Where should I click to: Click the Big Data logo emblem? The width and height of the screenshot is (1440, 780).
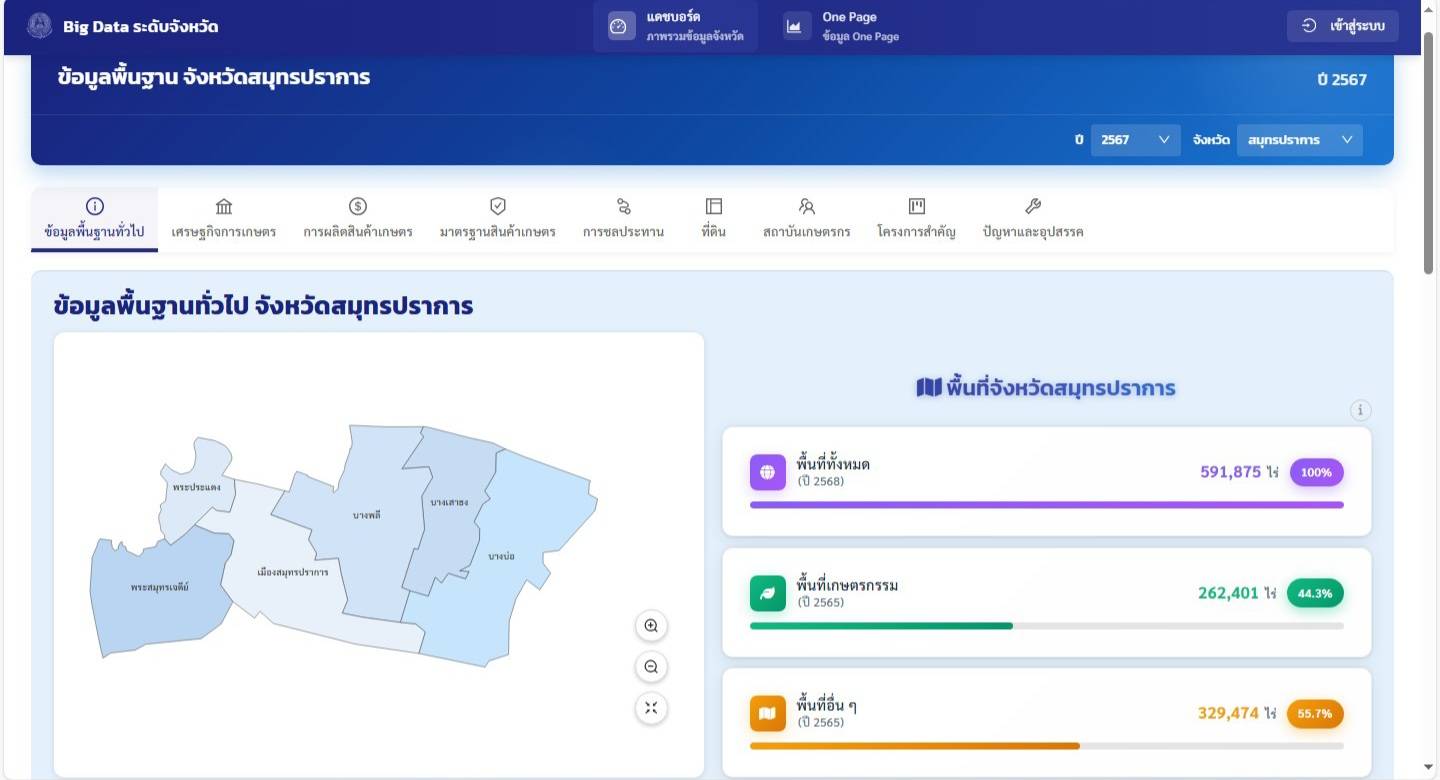point(40,26)
